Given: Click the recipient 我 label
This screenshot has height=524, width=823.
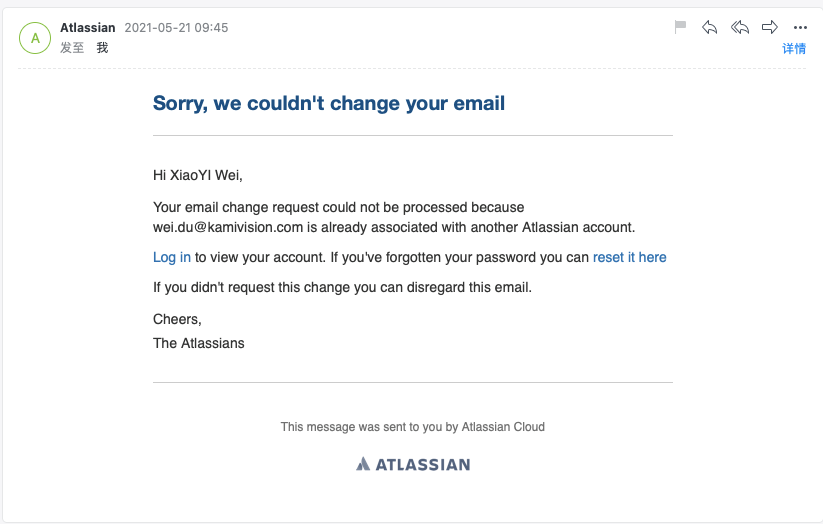Looking at the screenshot, I should 102,48.
